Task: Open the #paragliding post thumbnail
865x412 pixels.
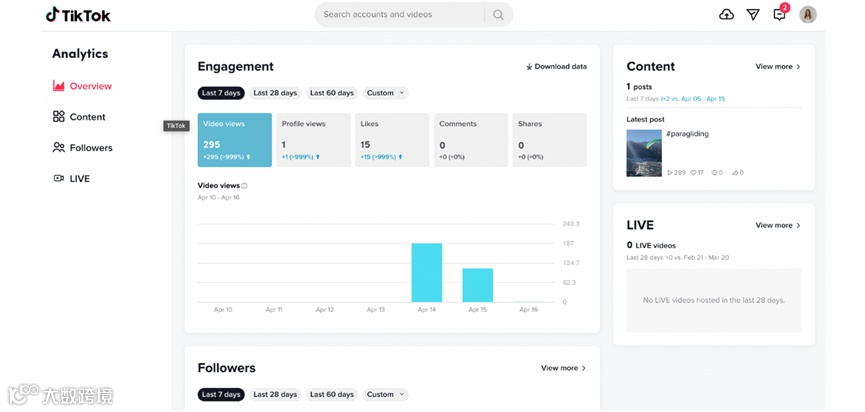Action: 644,153
